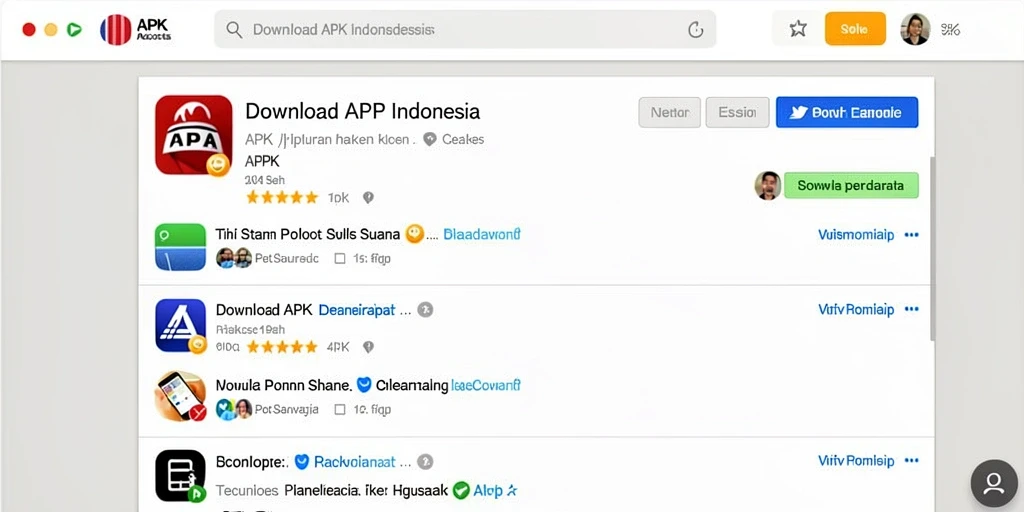The width and height of the screenshot is (1024, 512).
Task: Click the user avatars beside PetSauredc
Action: [234, 258]
